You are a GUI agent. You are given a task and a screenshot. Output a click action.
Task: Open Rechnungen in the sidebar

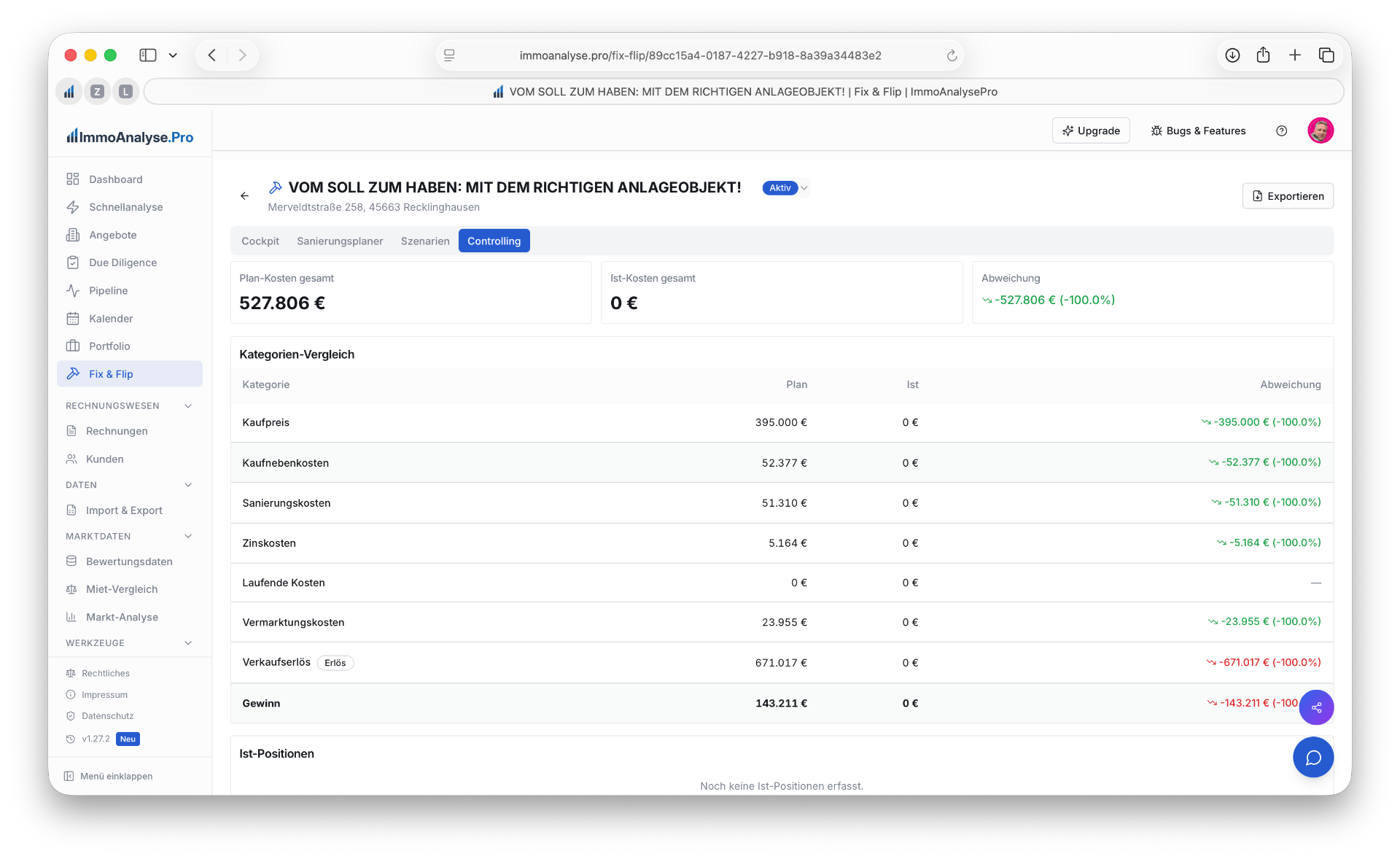click(129, 431)
